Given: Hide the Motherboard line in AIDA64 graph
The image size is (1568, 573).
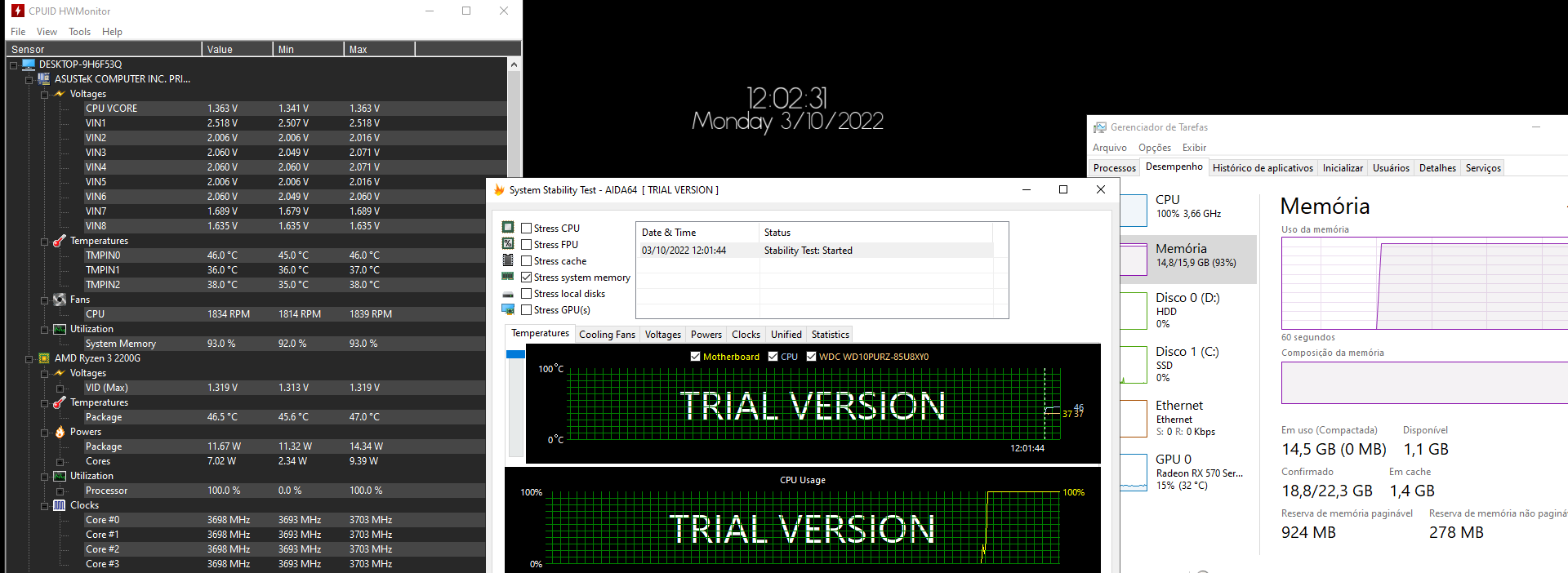Looking at the screenshot, I should 695,357.
